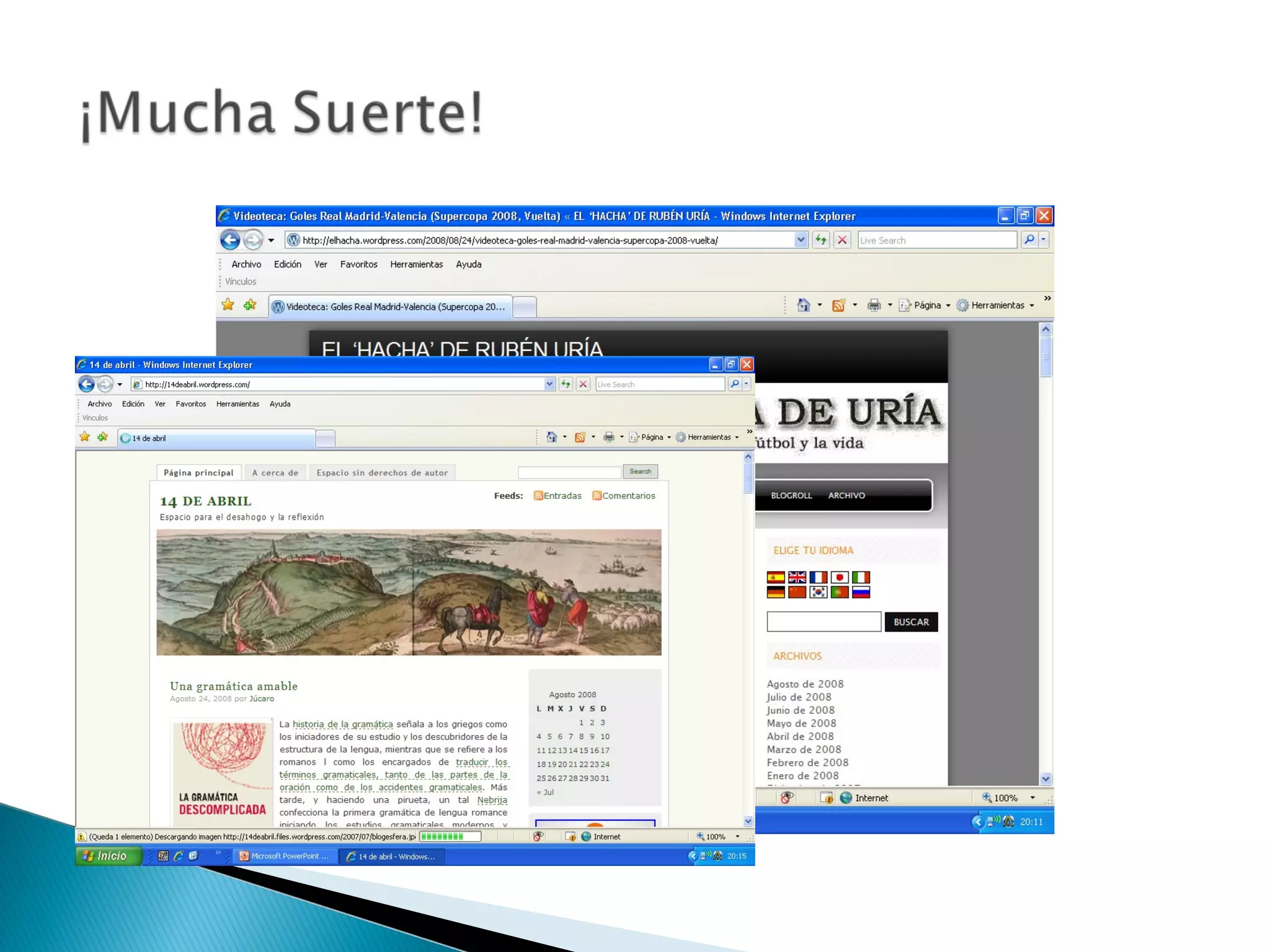Click Back arrow in the 14 de abril window
Viewport: 1270px width, 952px height.
pyautogui.click(x=86, y=384)
